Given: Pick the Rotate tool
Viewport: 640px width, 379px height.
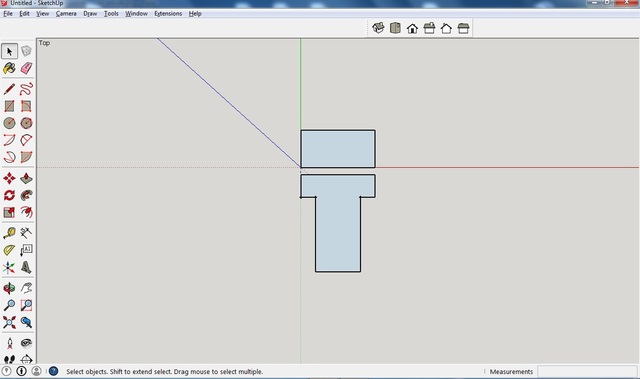Looking at the screenshot, I should 9,195.
